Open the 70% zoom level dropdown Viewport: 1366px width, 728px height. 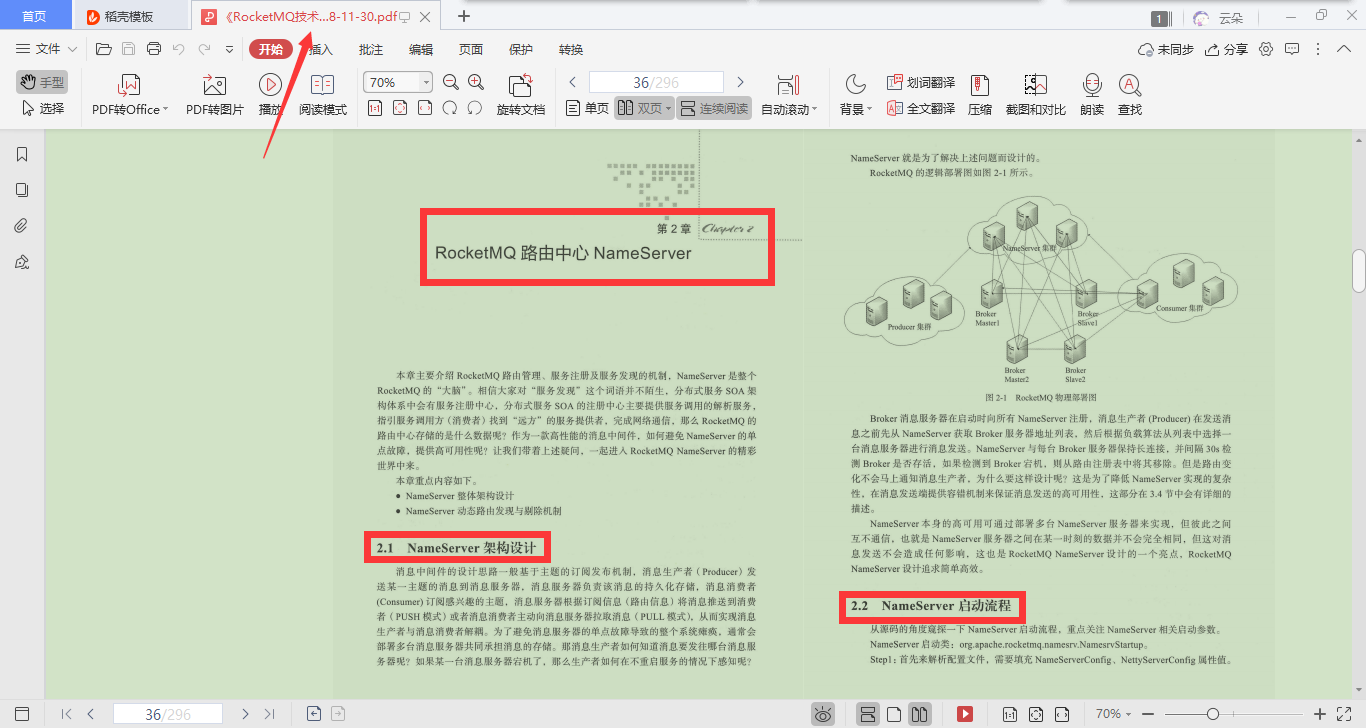tap(427, 82)
